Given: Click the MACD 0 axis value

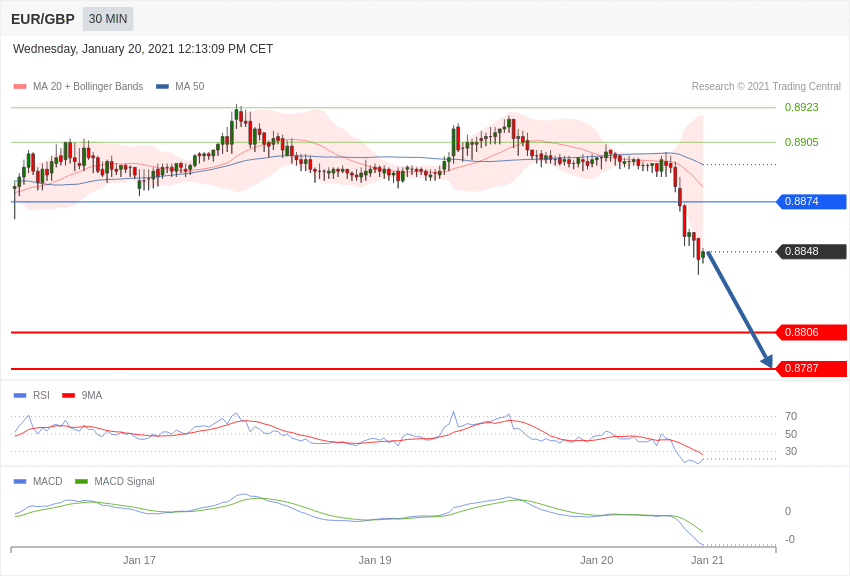Looking at the screenshot, I should [788, 511].
